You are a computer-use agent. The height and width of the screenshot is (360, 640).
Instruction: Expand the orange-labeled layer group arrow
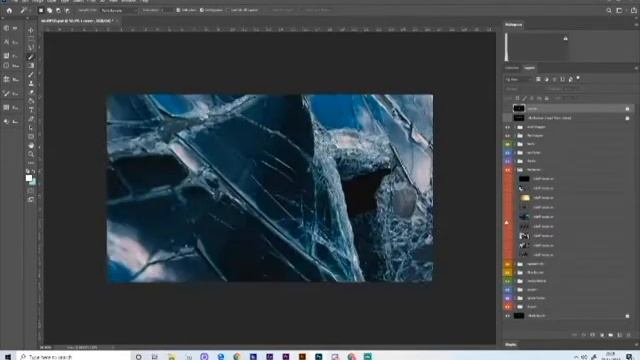point(514,264)
